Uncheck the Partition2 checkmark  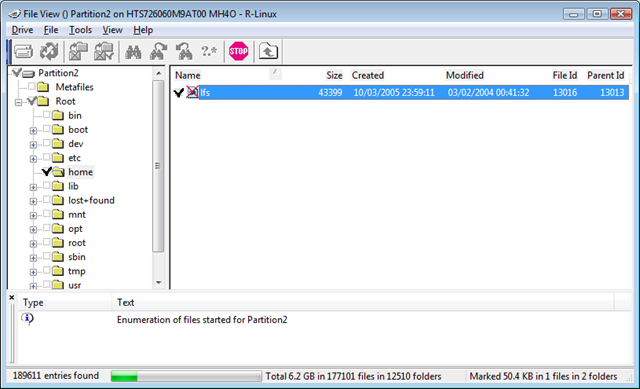pyautogui.click(x=17, y=72)
